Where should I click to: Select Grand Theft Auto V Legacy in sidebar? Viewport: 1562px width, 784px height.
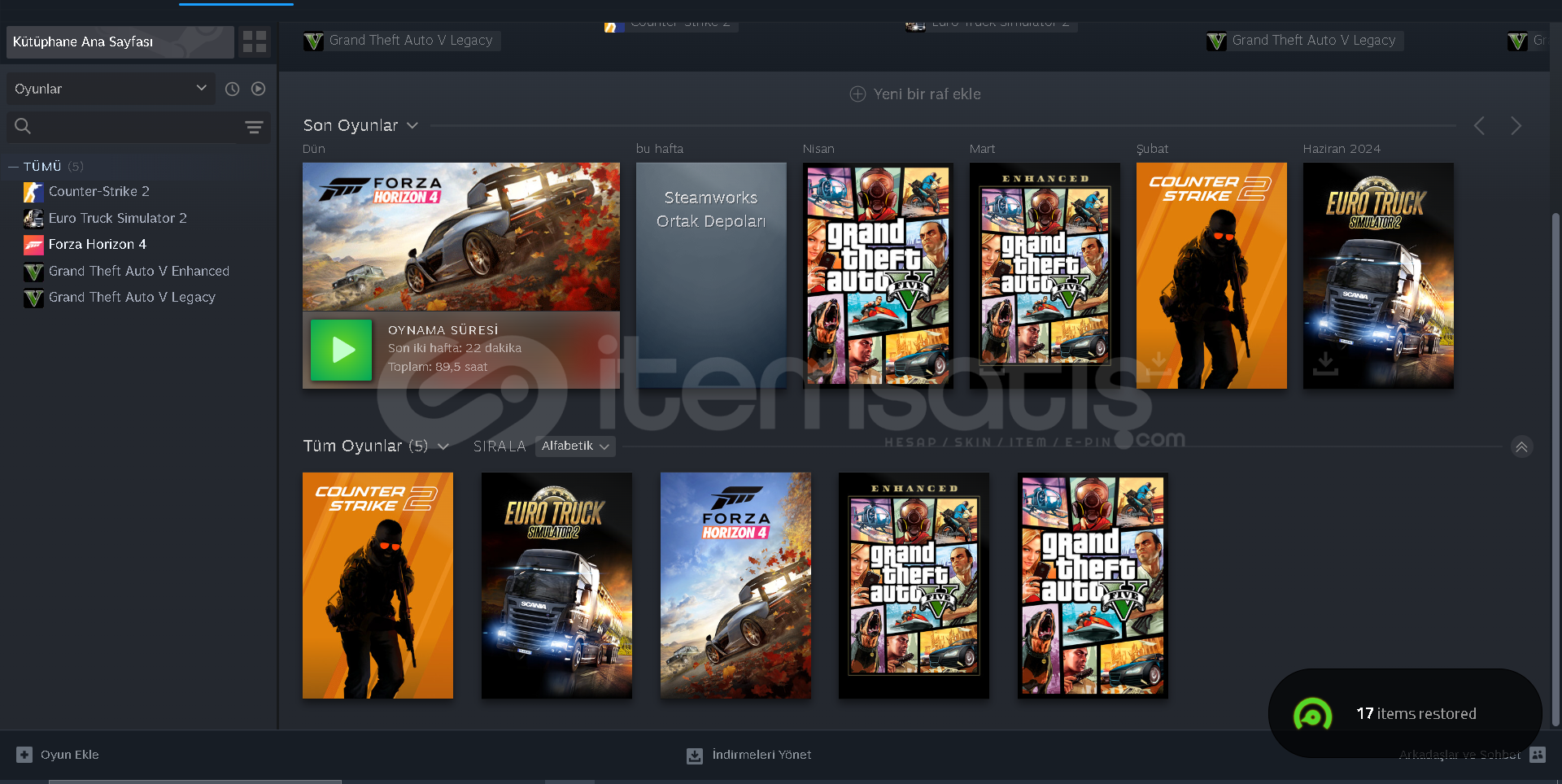132,298
